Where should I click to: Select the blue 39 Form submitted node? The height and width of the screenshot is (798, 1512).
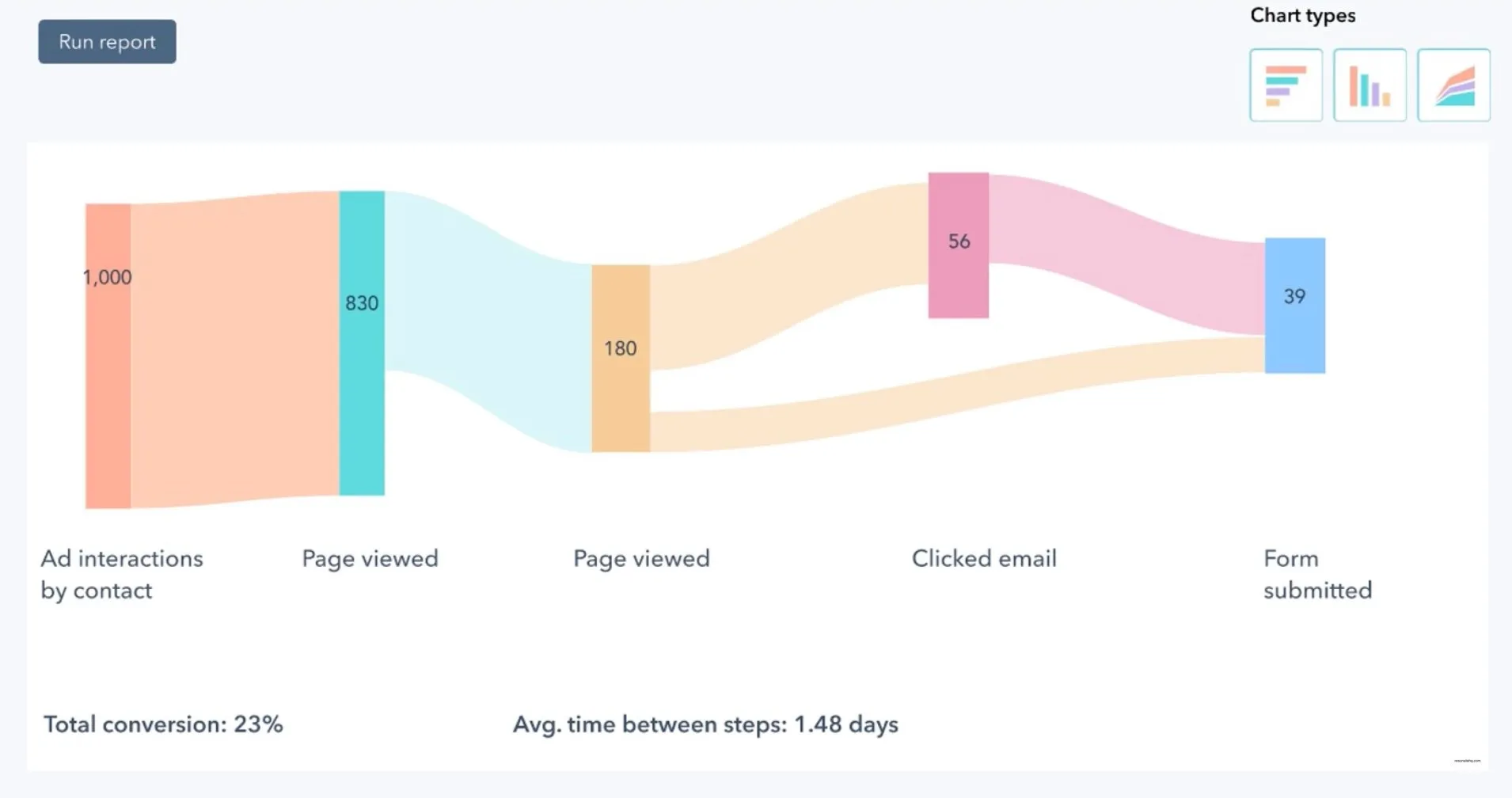(1294, 305)
